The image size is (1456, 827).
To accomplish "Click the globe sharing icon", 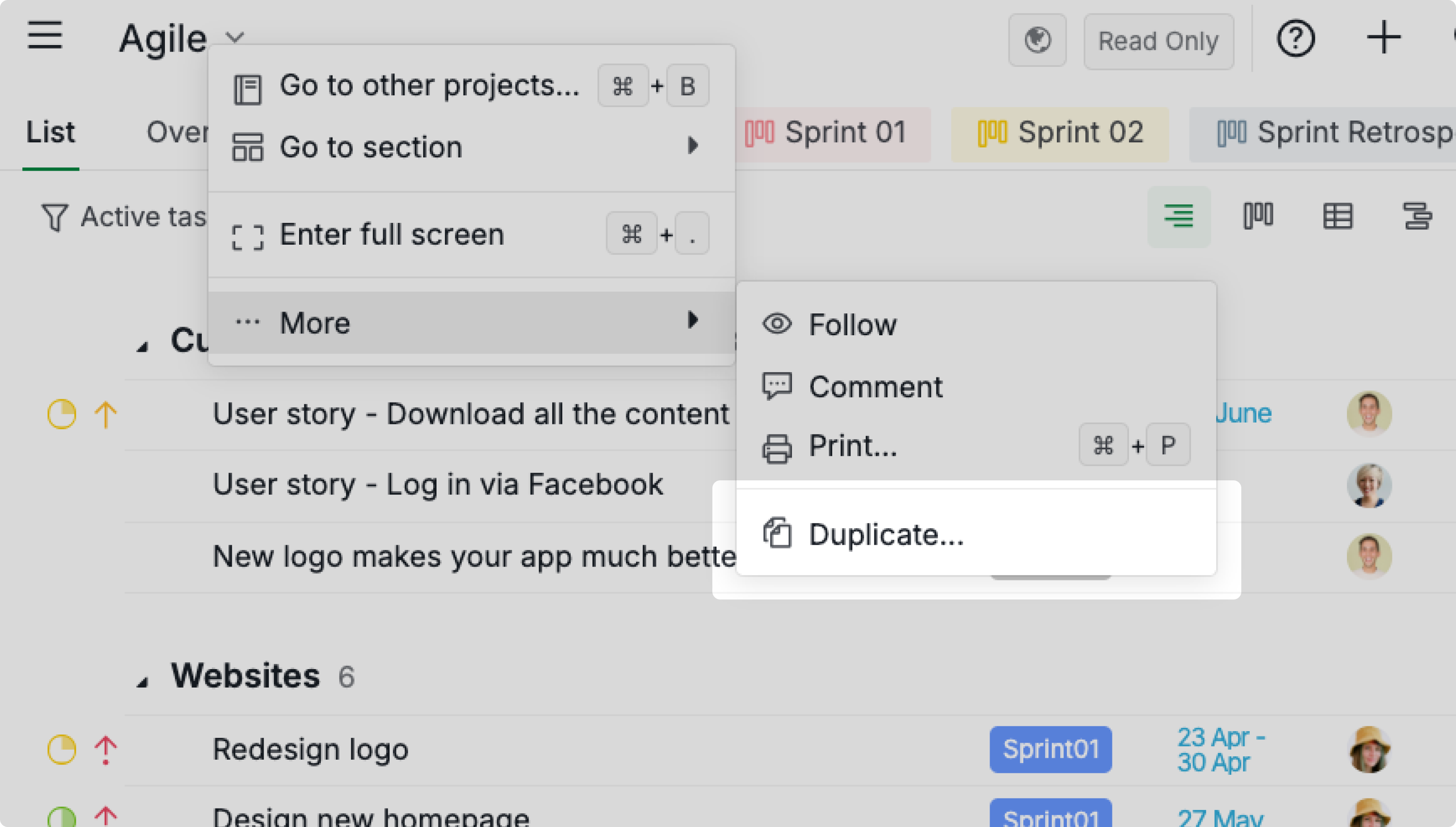I will (x=1037, y=40).
